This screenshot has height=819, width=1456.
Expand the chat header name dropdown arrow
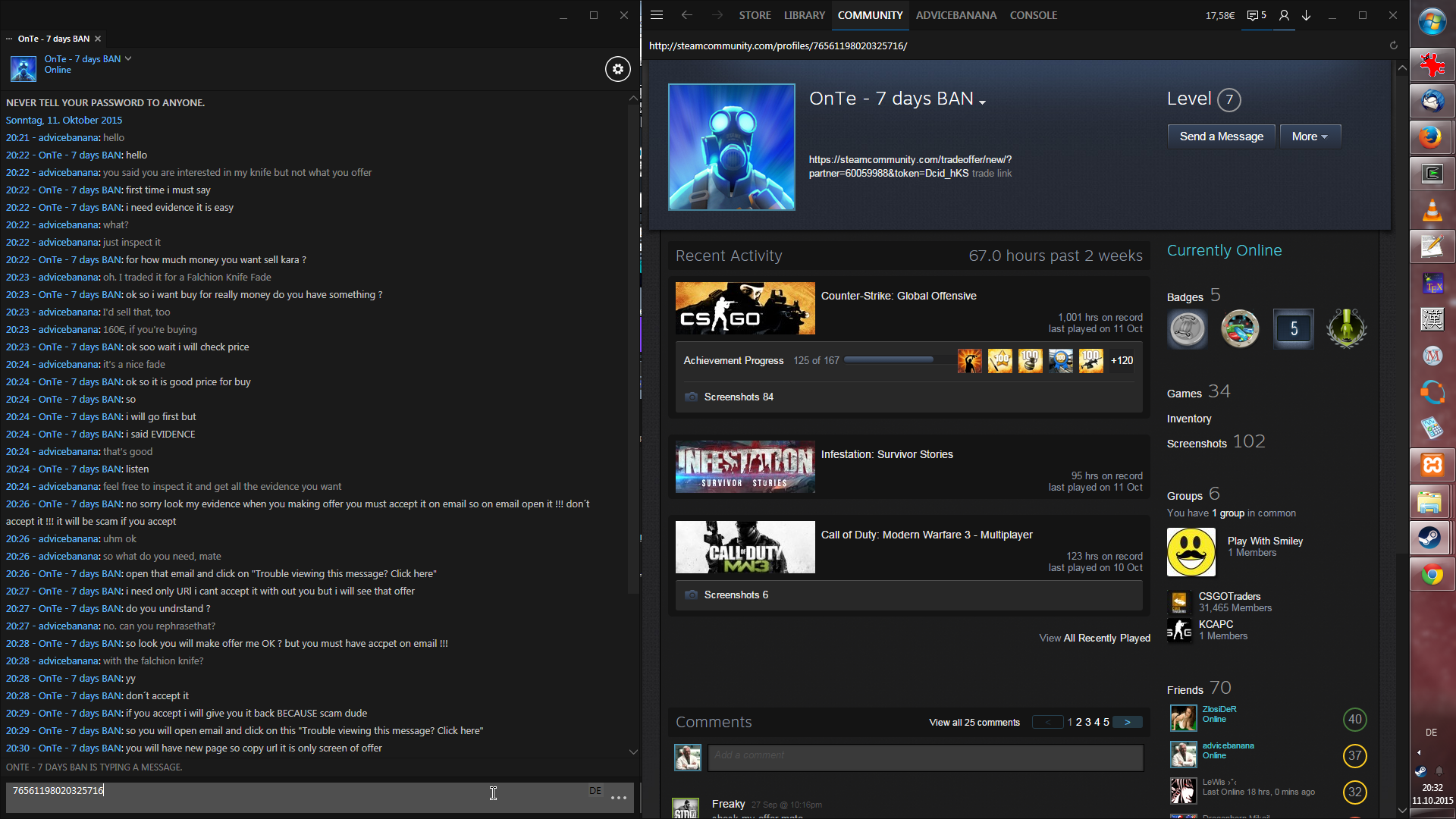point(128,58)
